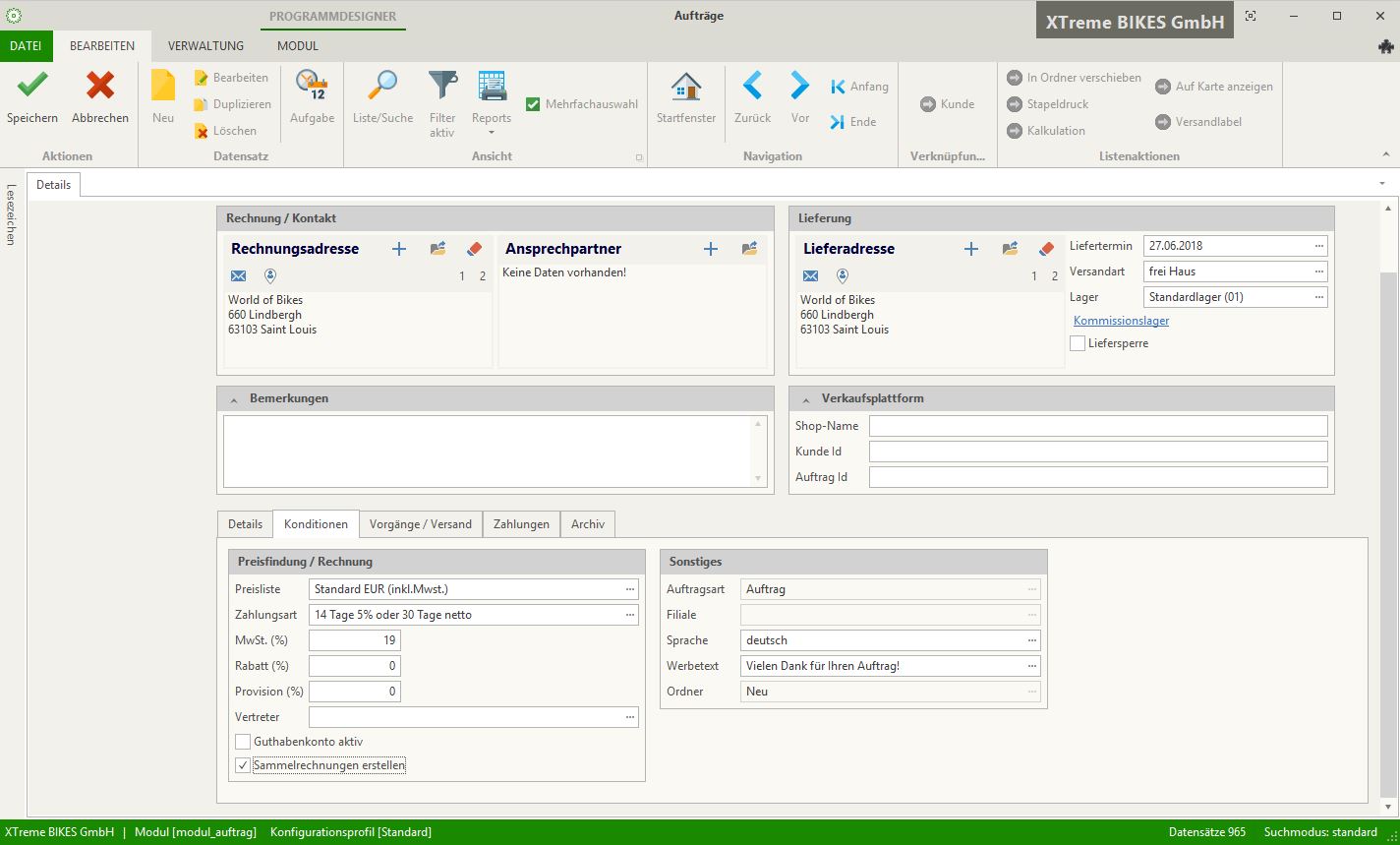Add a new Rechnungsadresse with plus icon
This screenshot has height=845, width=1400.
[x=399, y=249]
